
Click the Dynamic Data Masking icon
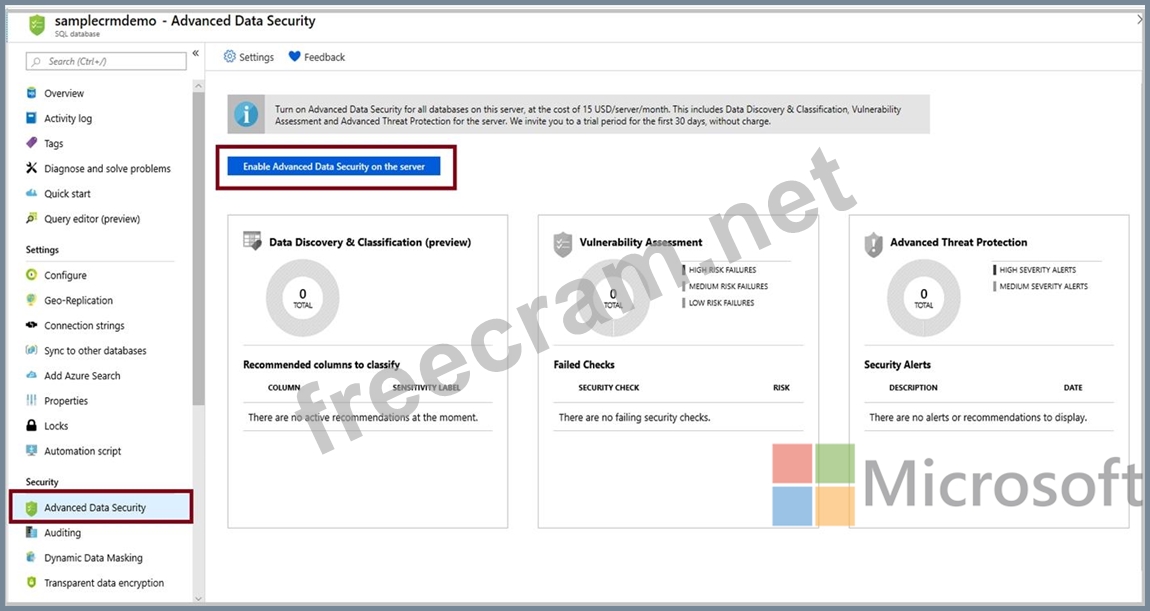31,557
